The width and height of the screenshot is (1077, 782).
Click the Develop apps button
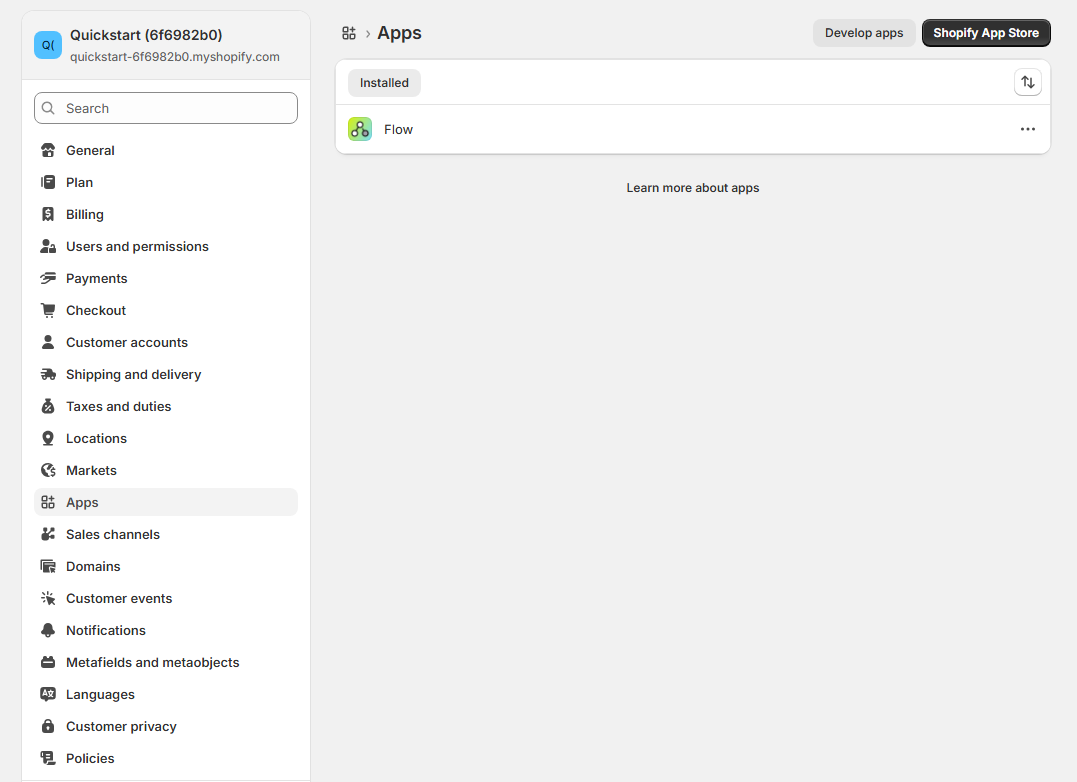click(863, 32)
